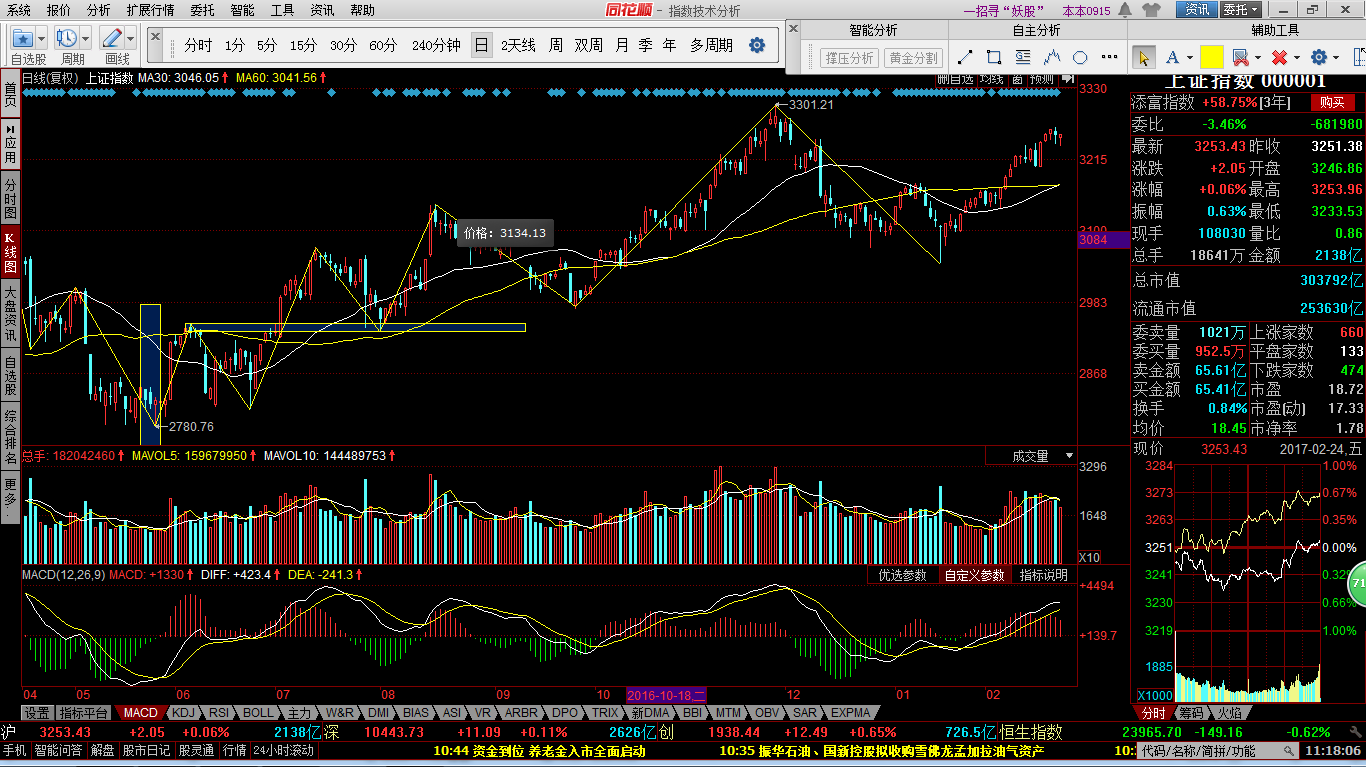Switch to 60分 period
This screenshot has width=1366, height=767.
coord(383,46)
